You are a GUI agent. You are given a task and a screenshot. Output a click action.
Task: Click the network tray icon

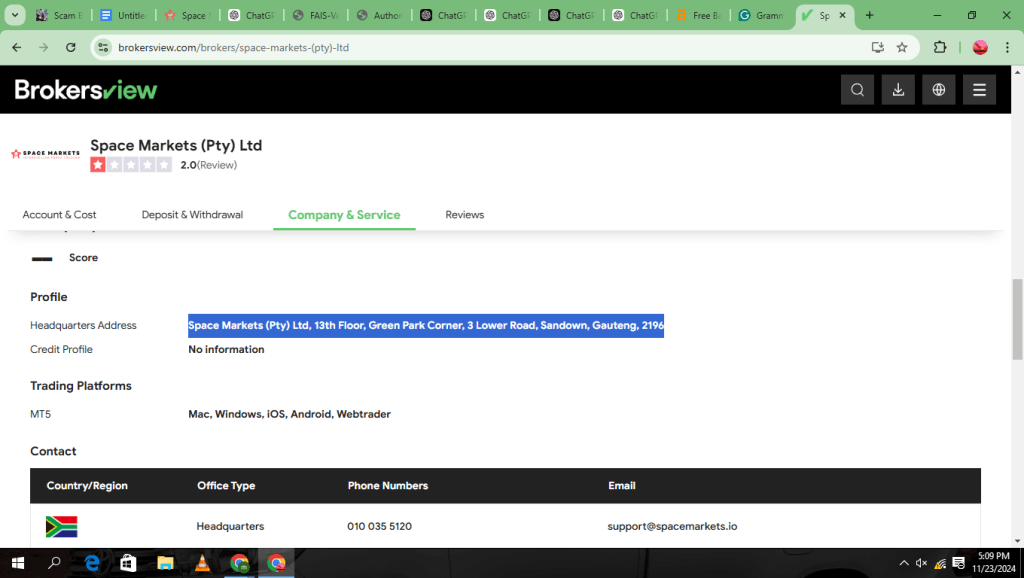pyautogui.click(x=940, y=563)
